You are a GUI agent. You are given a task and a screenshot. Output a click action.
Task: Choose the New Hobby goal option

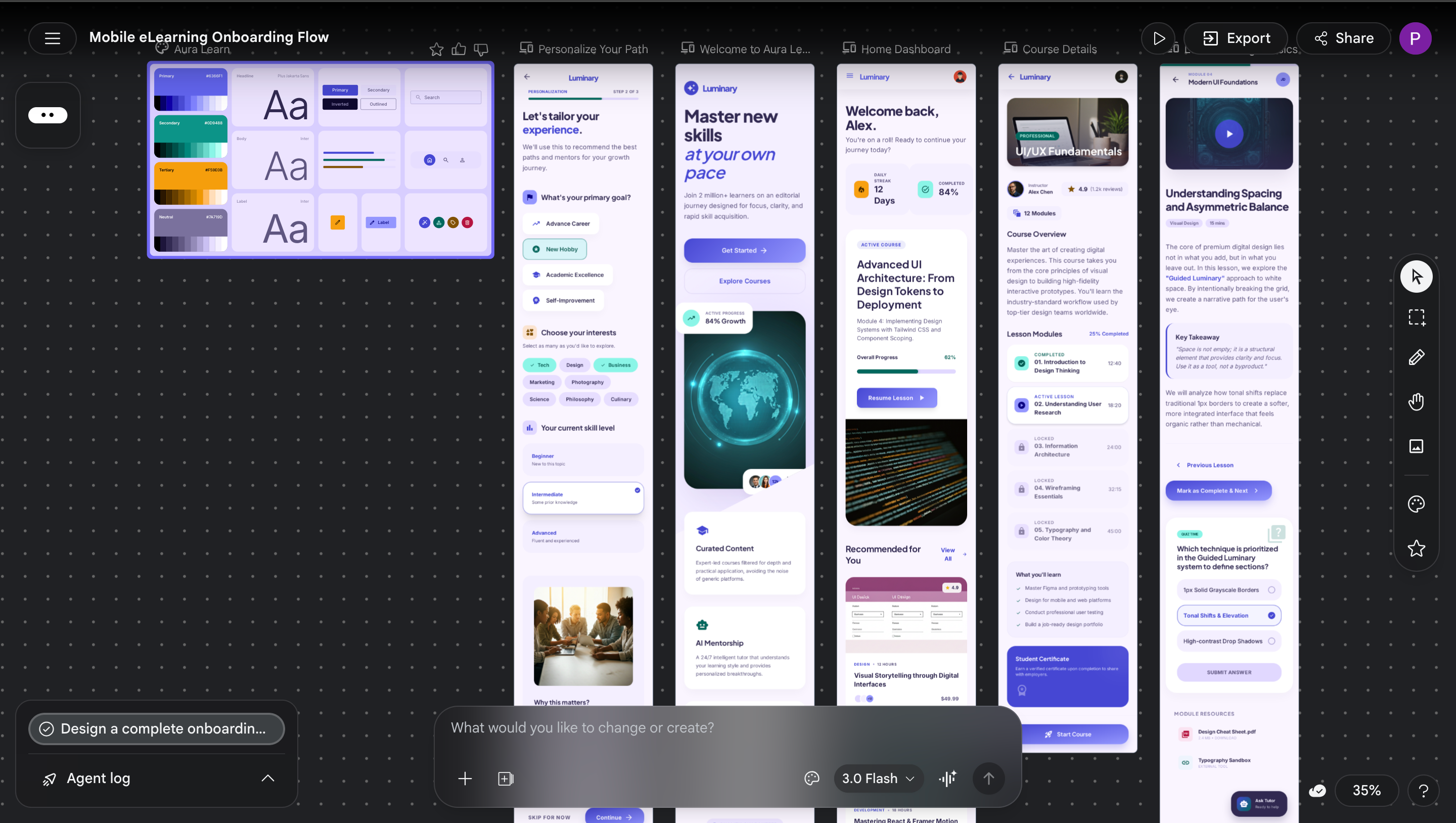coord(555,249)
